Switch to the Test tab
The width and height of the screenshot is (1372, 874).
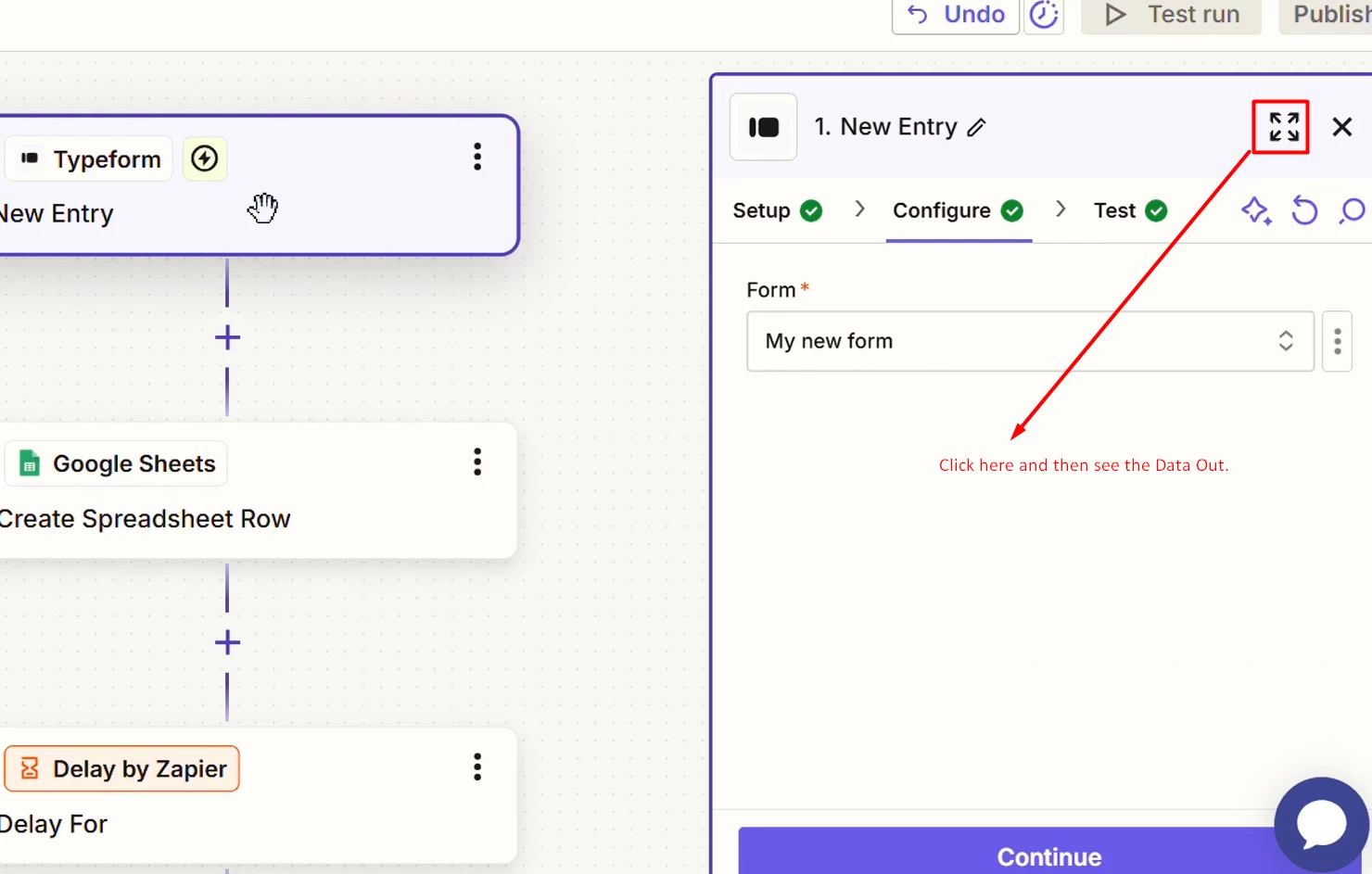[1130, 211]
